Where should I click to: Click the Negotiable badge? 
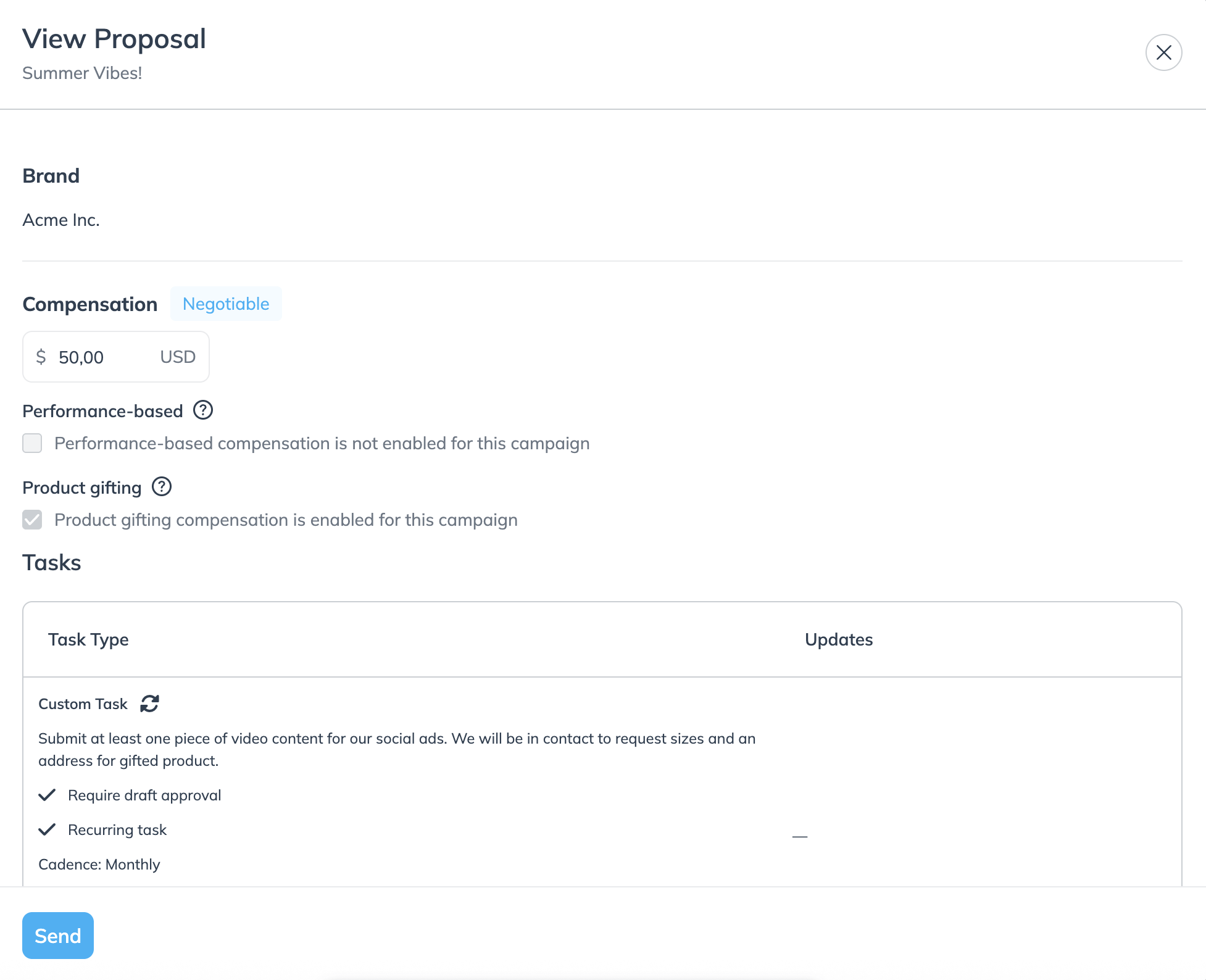(x=226, y=304)
